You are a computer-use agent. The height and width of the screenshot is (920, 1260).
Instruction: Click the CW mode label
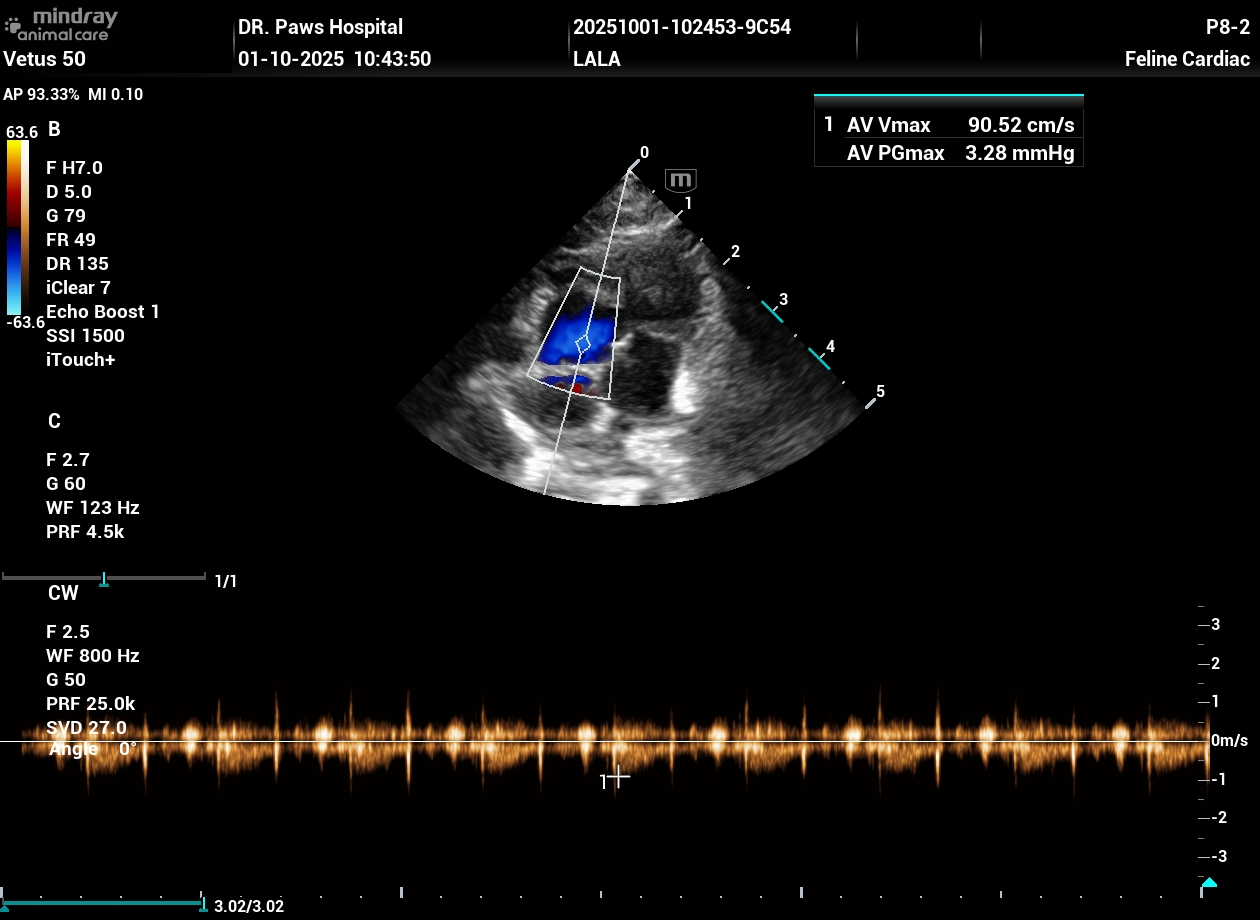coord(63,593)
